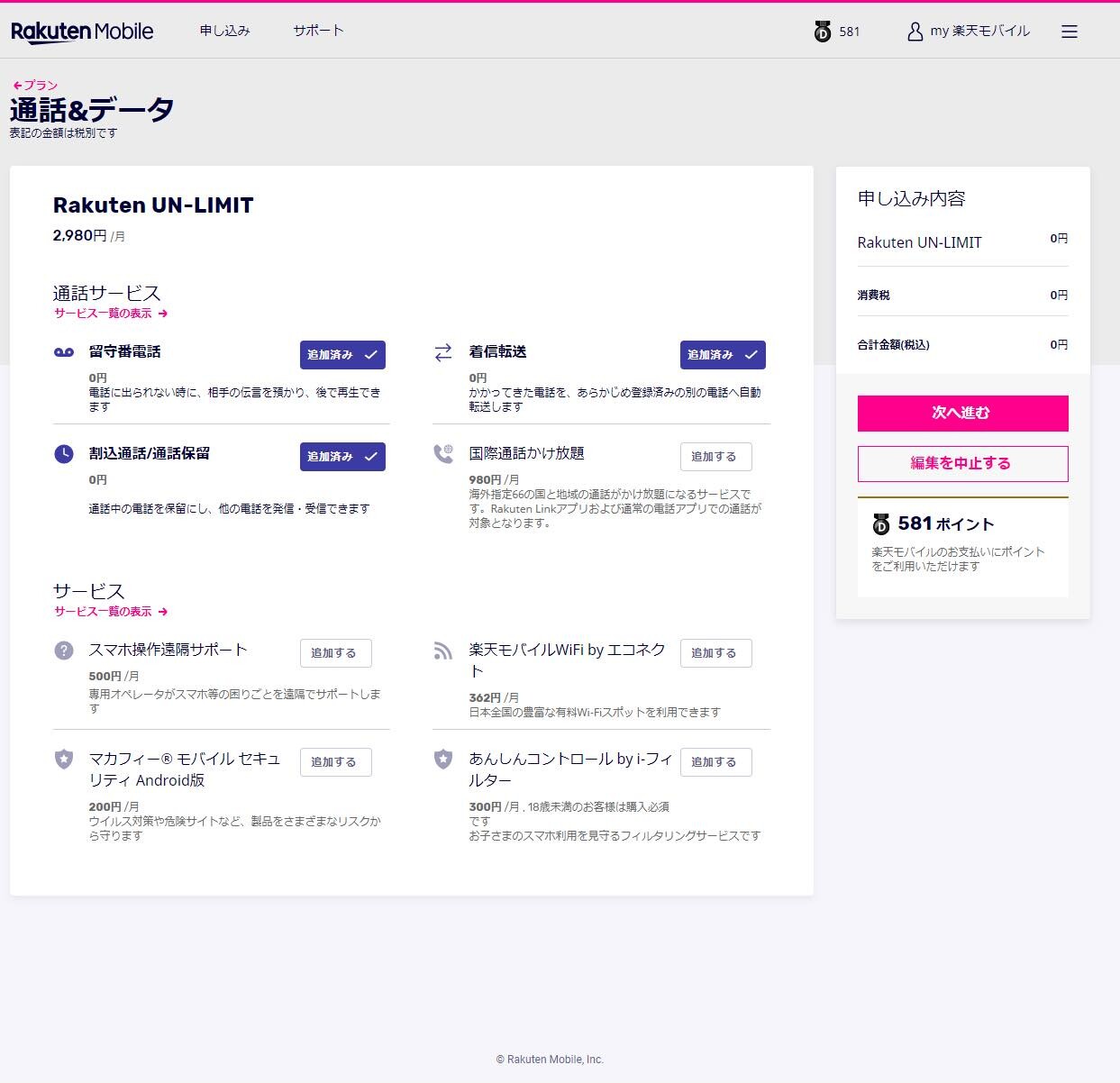Click the 合計金額(税込) label
The image size is (1120, 1083).
pyautogui.click(x=894, y=345)
